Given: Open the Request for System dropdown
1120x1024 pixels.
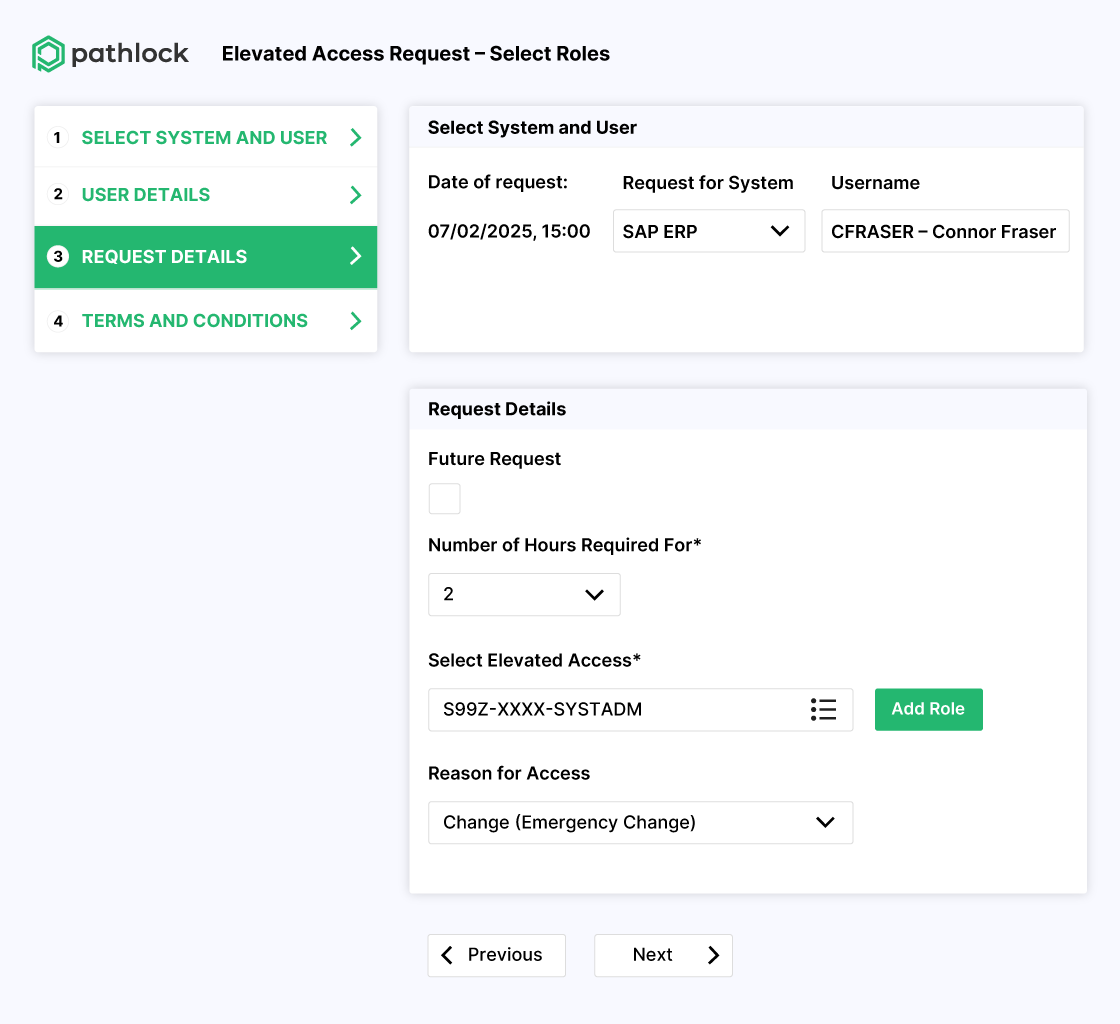Looking at the screenshot, I should point(708,231).
